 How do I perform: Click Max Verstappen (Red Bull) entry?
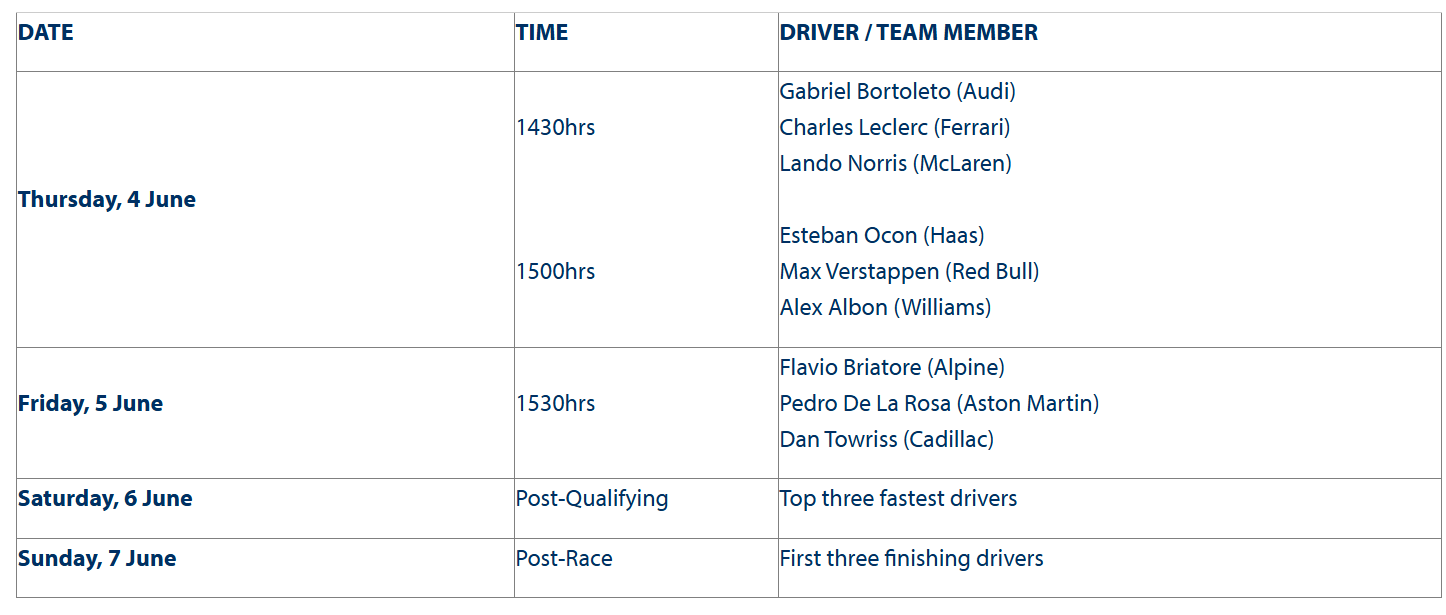point(910,271)
